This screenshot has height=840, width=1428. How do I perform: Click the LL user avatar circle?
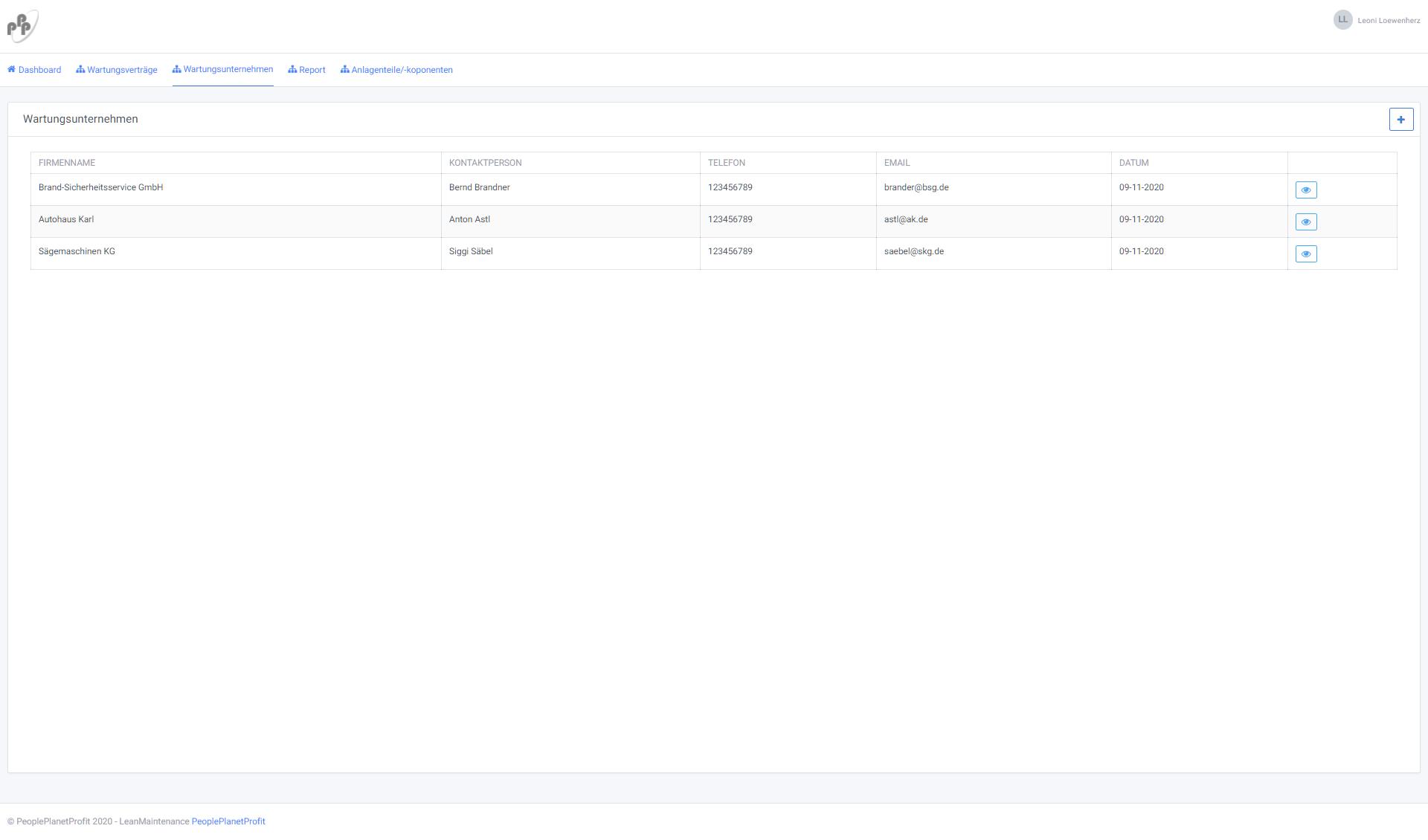(x=1342, y=20)
